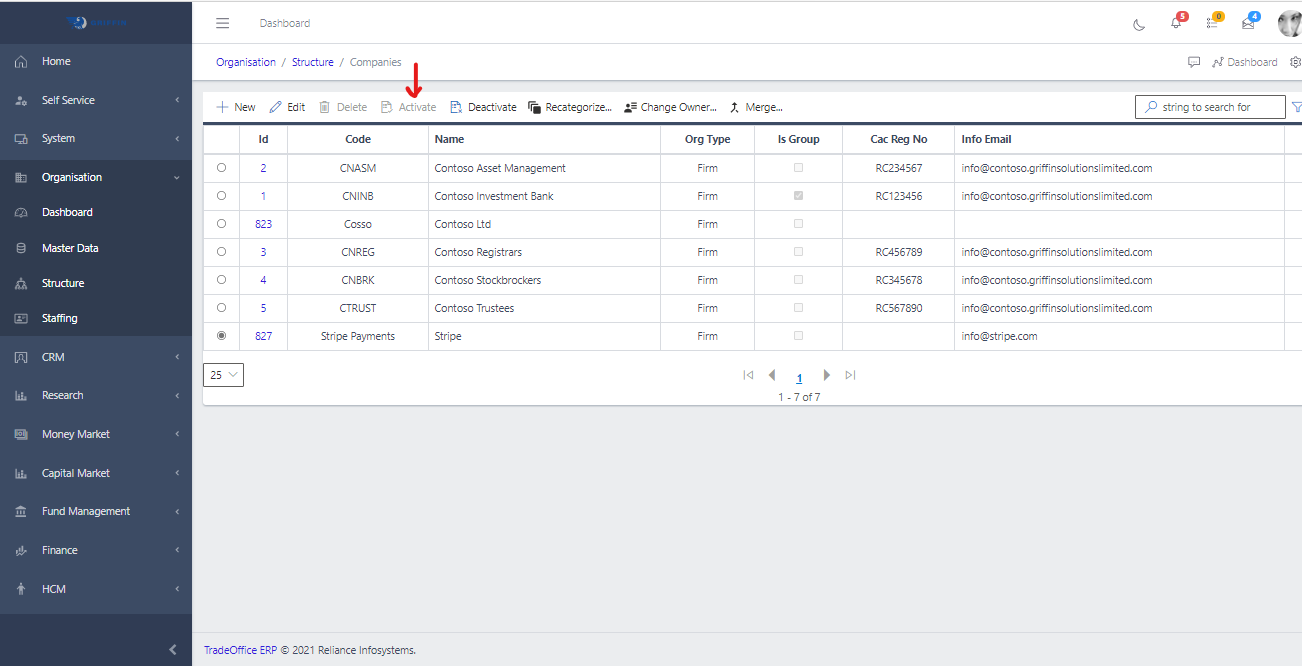Open Staffing in the sidebar
The width and height of the screenshot is (1302, 666).
point(59,318)
